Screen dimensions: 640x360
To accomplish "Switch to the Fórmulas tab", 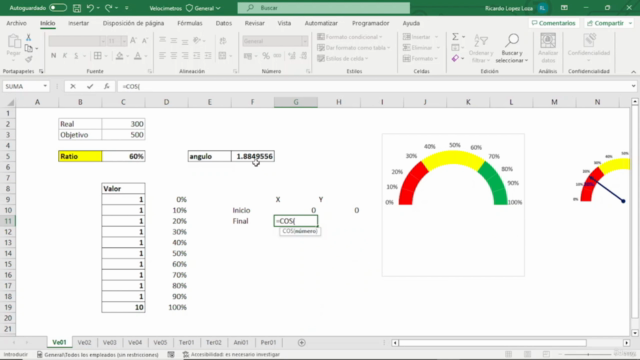I will 190,23.
